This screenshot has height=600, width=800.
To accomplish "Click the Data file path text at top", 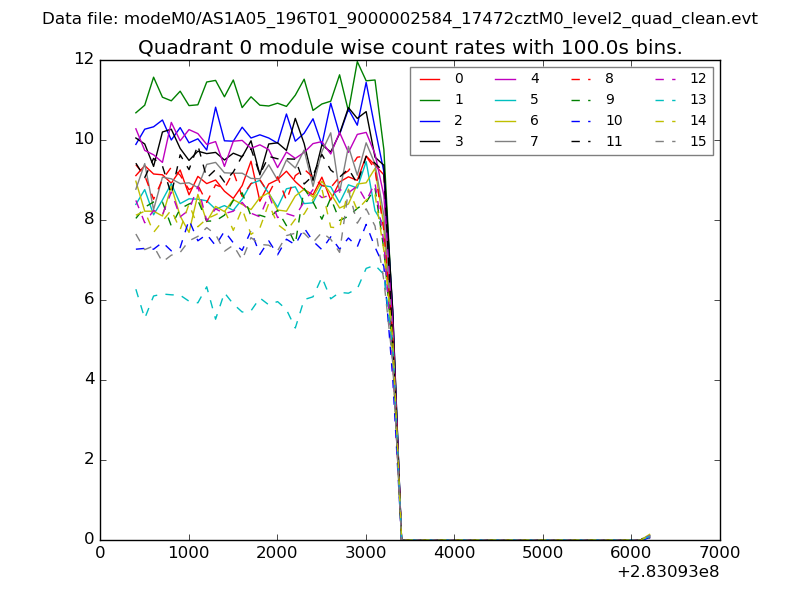I will (400, 19).
